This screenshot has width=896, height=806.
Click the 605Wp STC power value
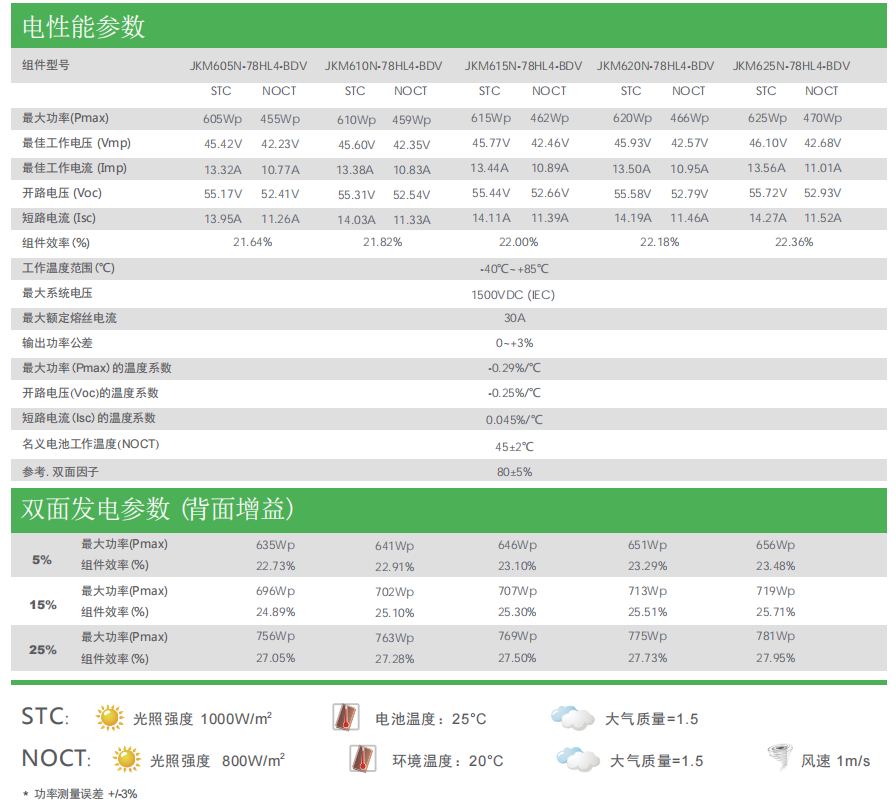[222, 119]
